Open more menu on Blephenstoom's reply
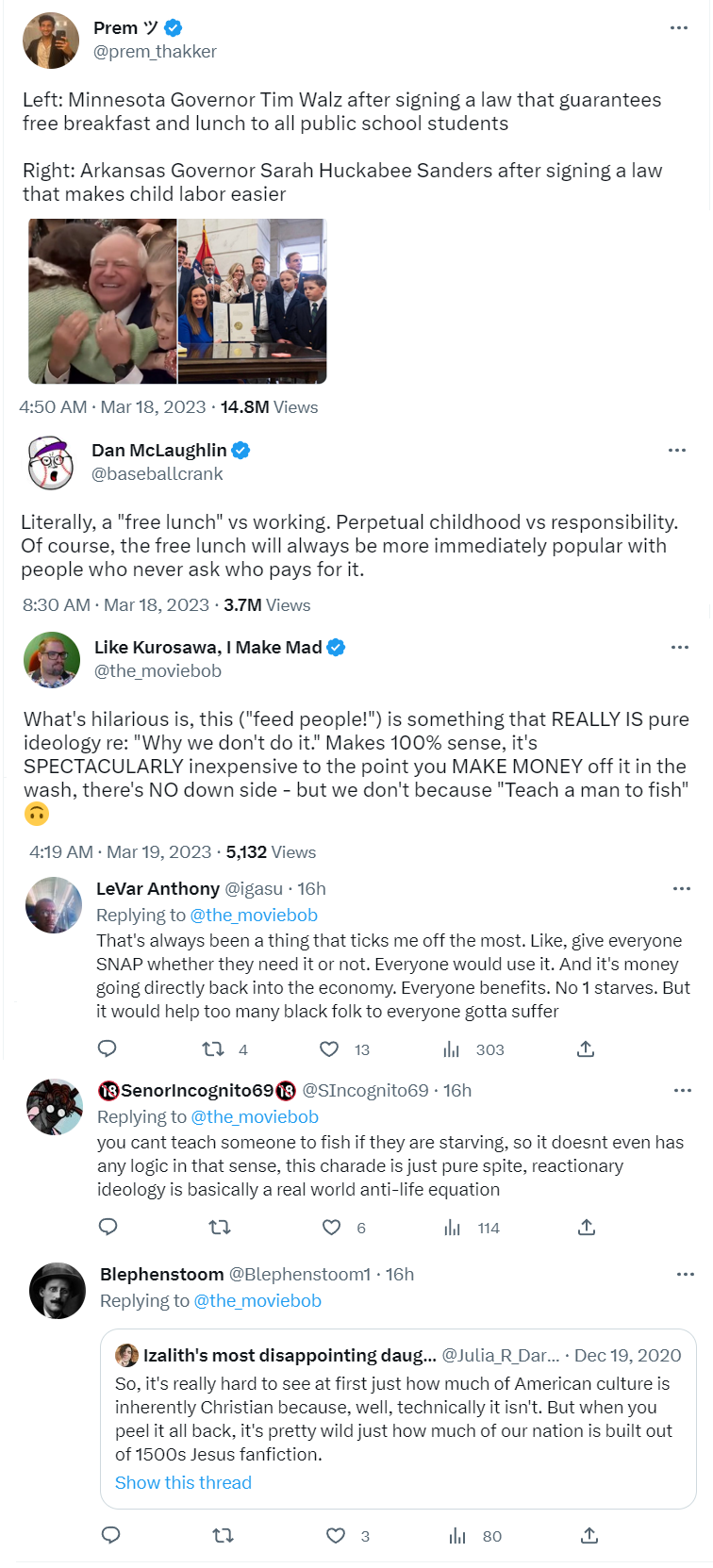Screen dimensions: 713x1568 coord(686,1274)
